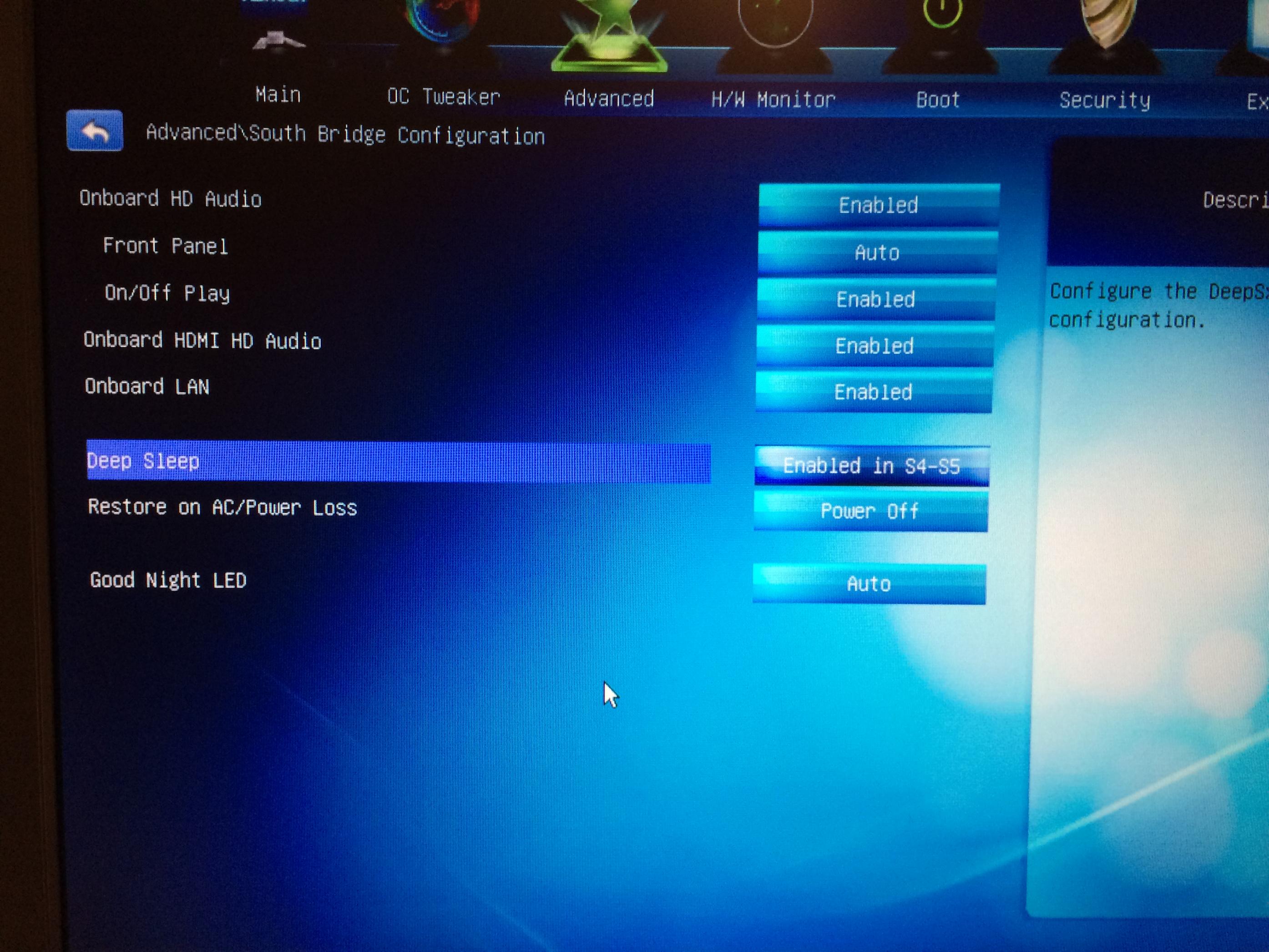Viewport: 1269px width, 952px height.
Task: Open the Front Panel Auto dropdown
Action: (x=877, y=253)
